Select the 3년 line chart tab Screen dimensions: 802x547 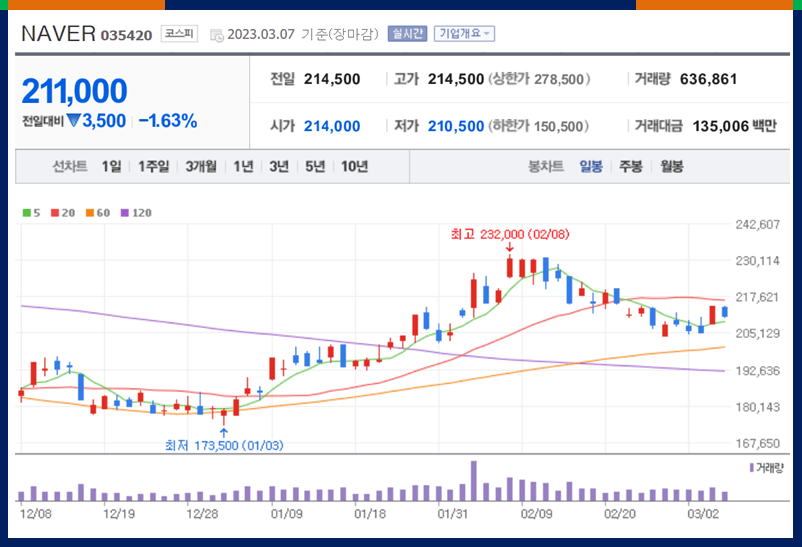(x=279, y=166)
